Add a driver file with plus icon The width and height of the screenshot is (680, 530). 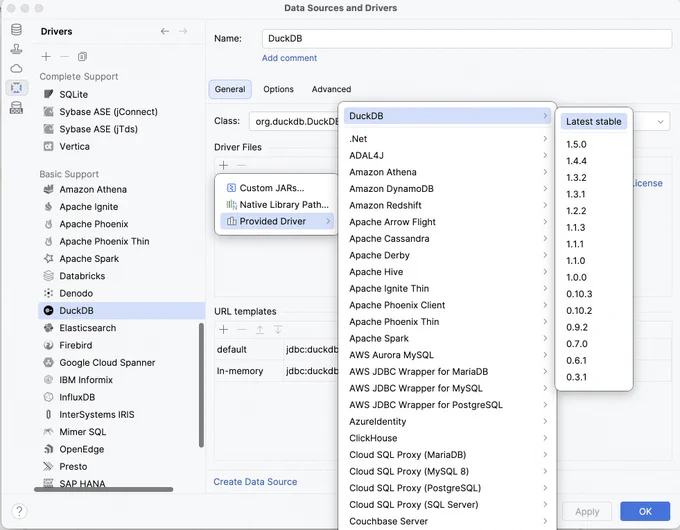click(223, 165)
